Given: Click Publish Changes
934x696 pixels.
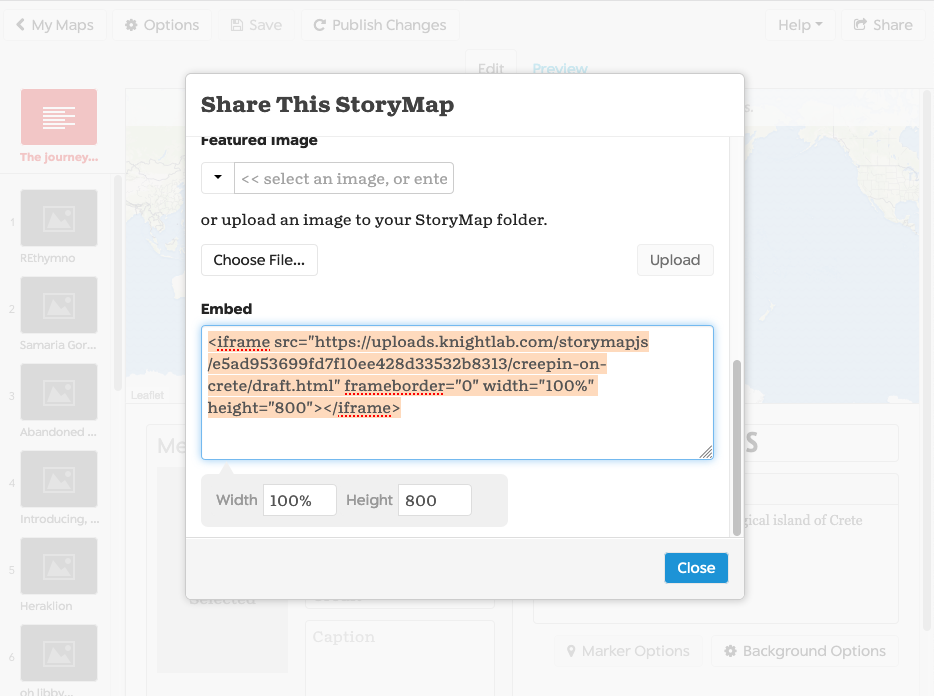Looking at the screenshot, I should pos(380,25).
